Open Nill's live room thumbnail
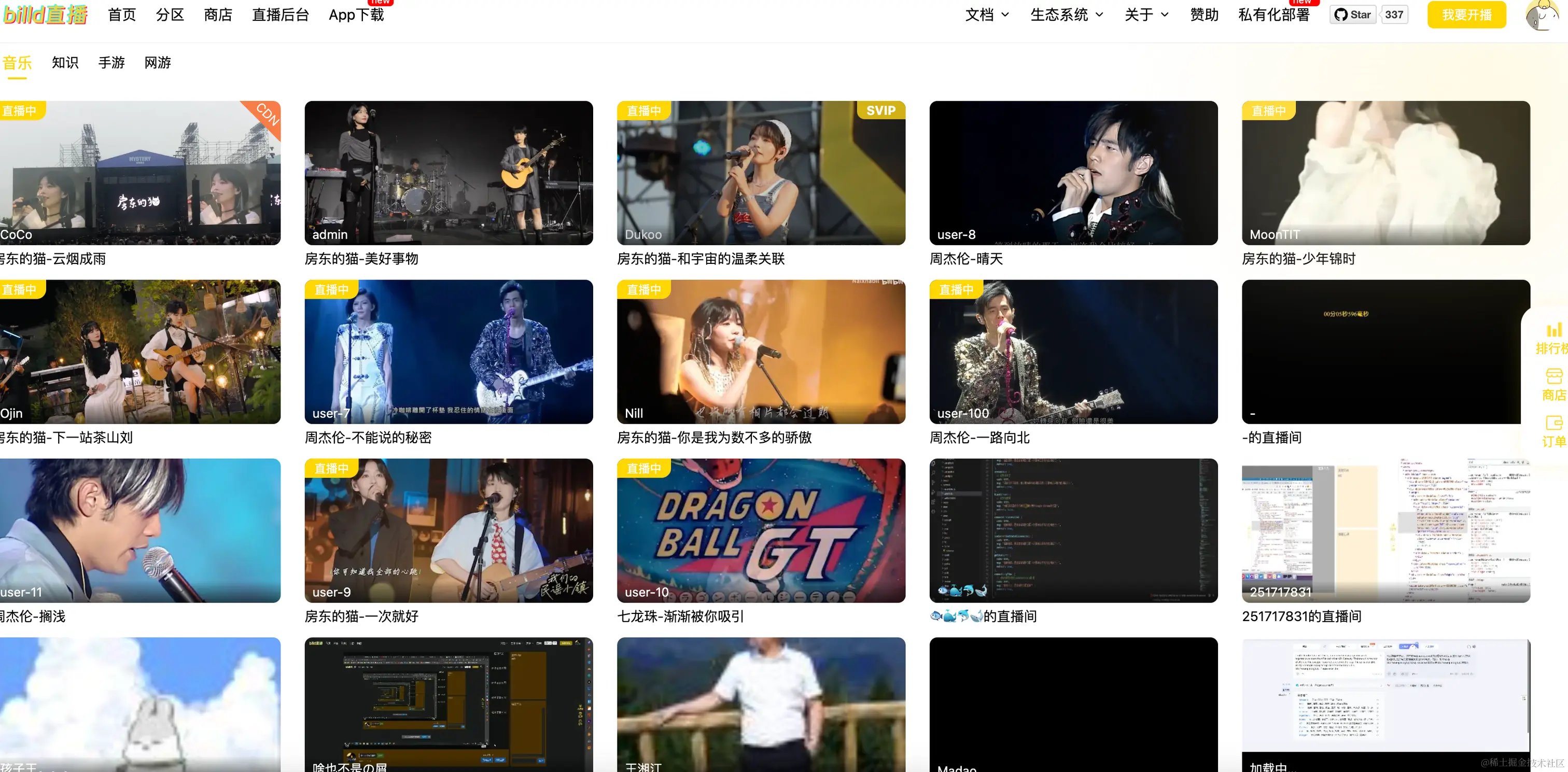 [x=761, y=352]
